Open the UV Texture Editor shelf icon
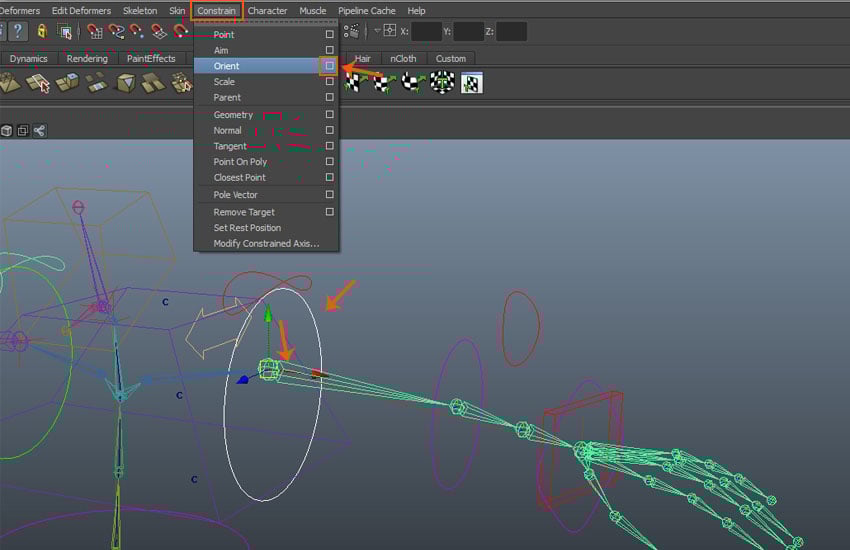The image size is (850, 550). click(x=471, y=83)
